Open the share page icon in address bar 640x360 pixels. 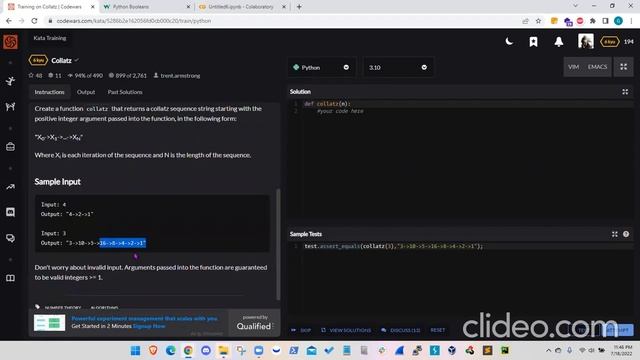tap(525, 21)
